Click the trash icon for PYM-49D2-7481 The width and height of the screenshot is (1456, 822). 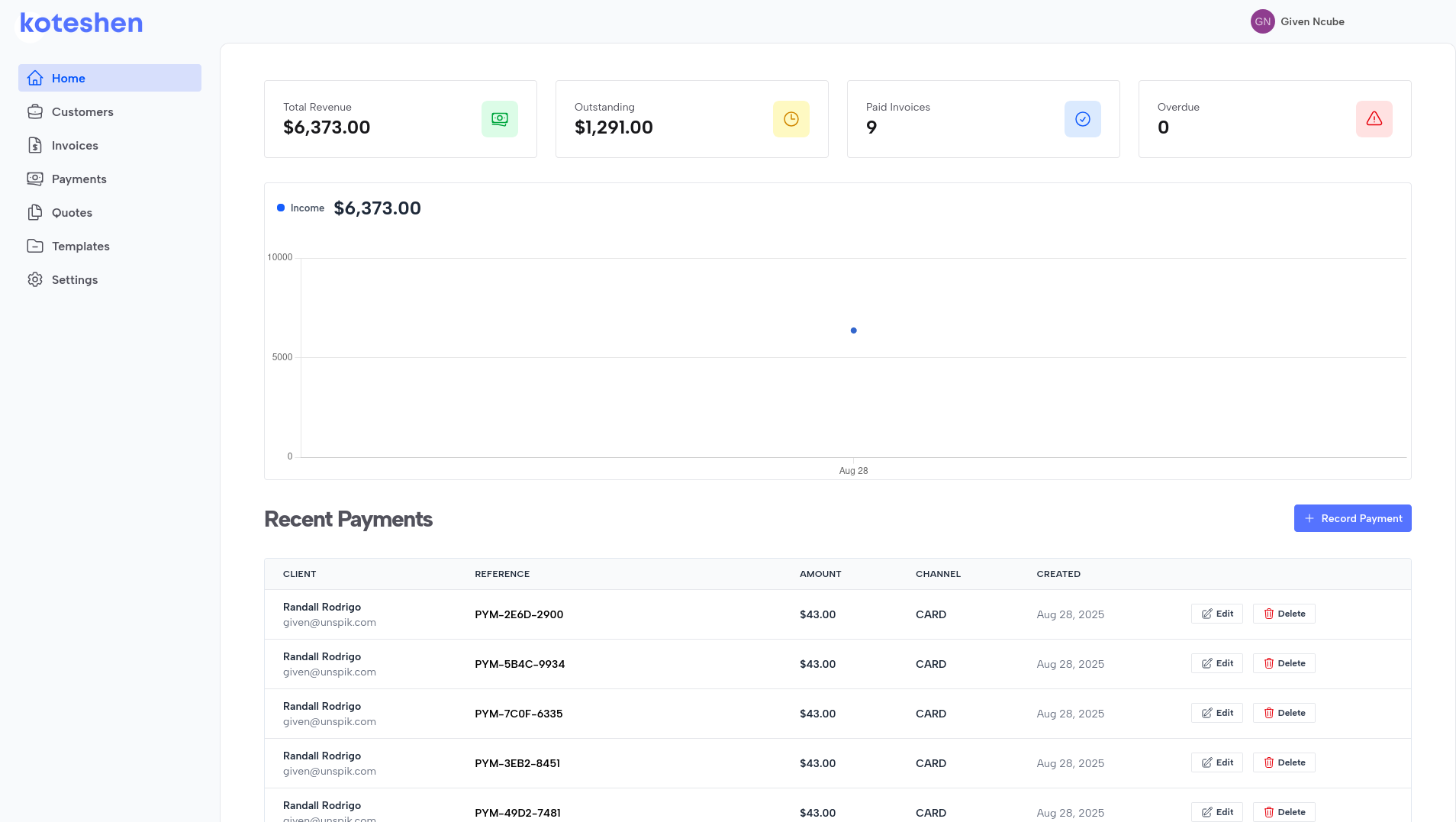[x=1269, y=812]
